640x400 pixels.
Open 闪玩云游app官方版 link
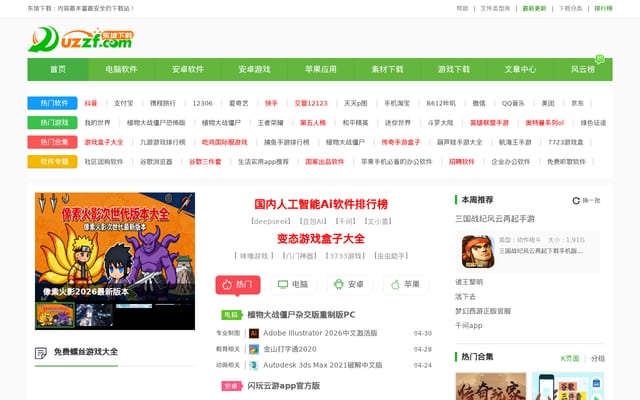(x=284, y=386)
